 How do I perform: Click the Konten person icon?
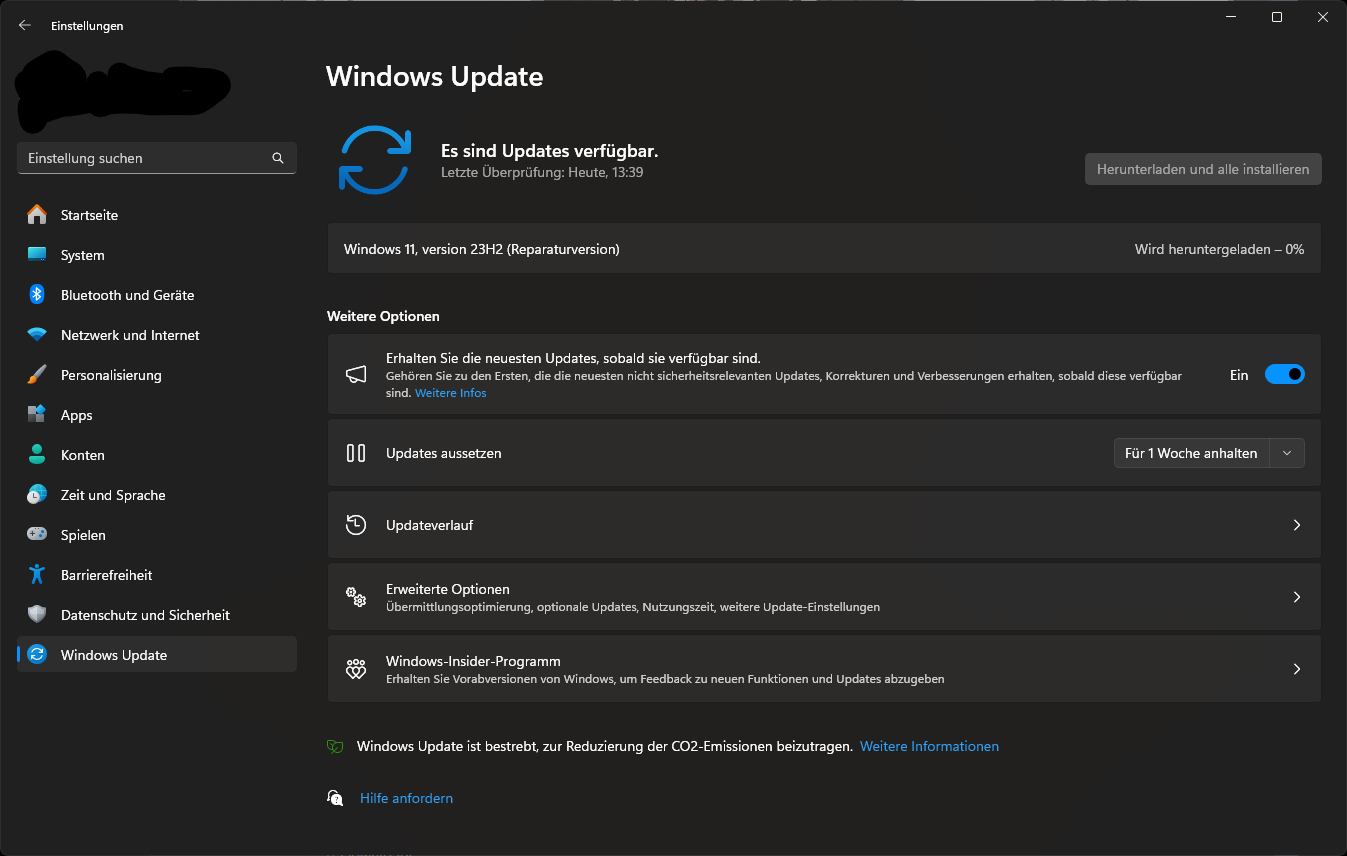[37, 455]
